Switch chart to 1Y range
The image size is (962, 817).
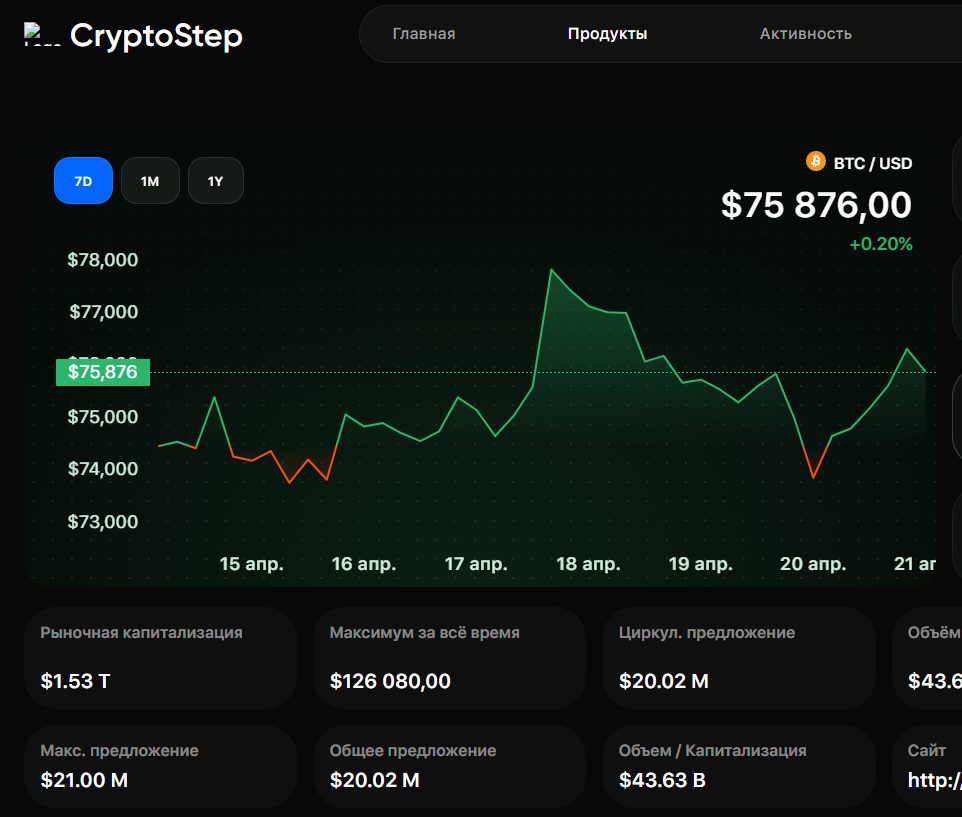[216, 181]
